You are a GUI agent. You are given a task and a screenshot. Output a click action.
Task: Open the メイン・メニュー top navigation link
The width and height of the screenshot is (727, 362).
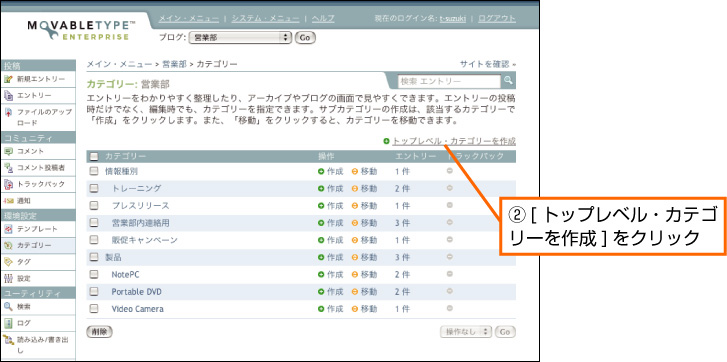(189, 19)
